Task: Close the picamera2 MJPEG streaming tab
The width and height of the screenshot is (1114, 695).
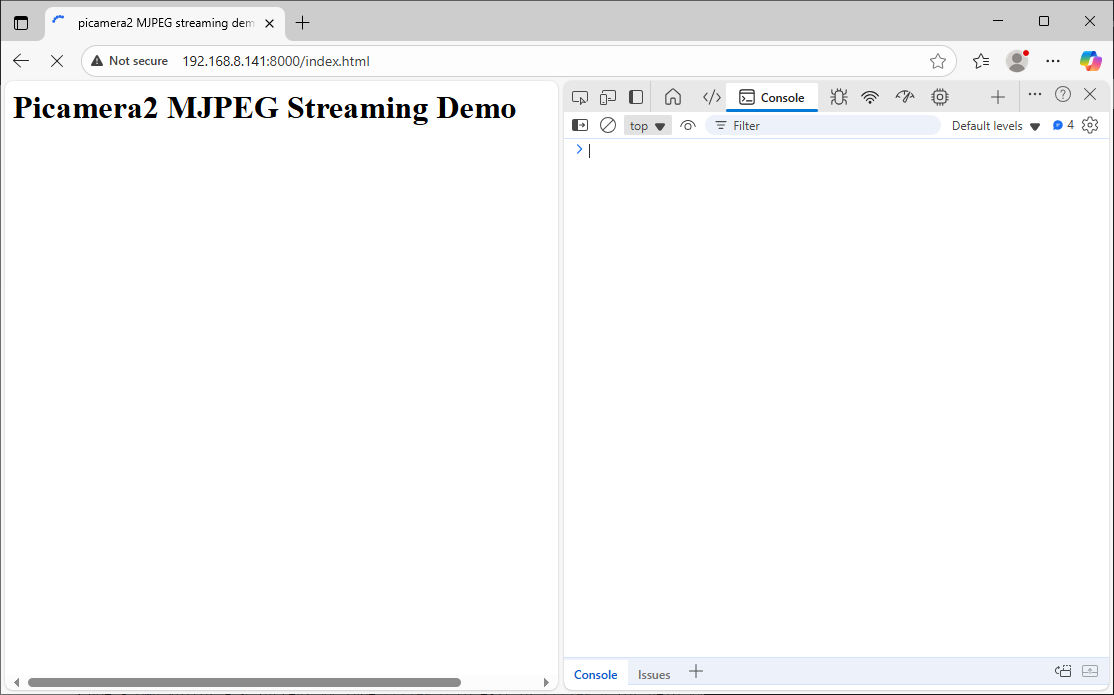Action: coord(269,23)
